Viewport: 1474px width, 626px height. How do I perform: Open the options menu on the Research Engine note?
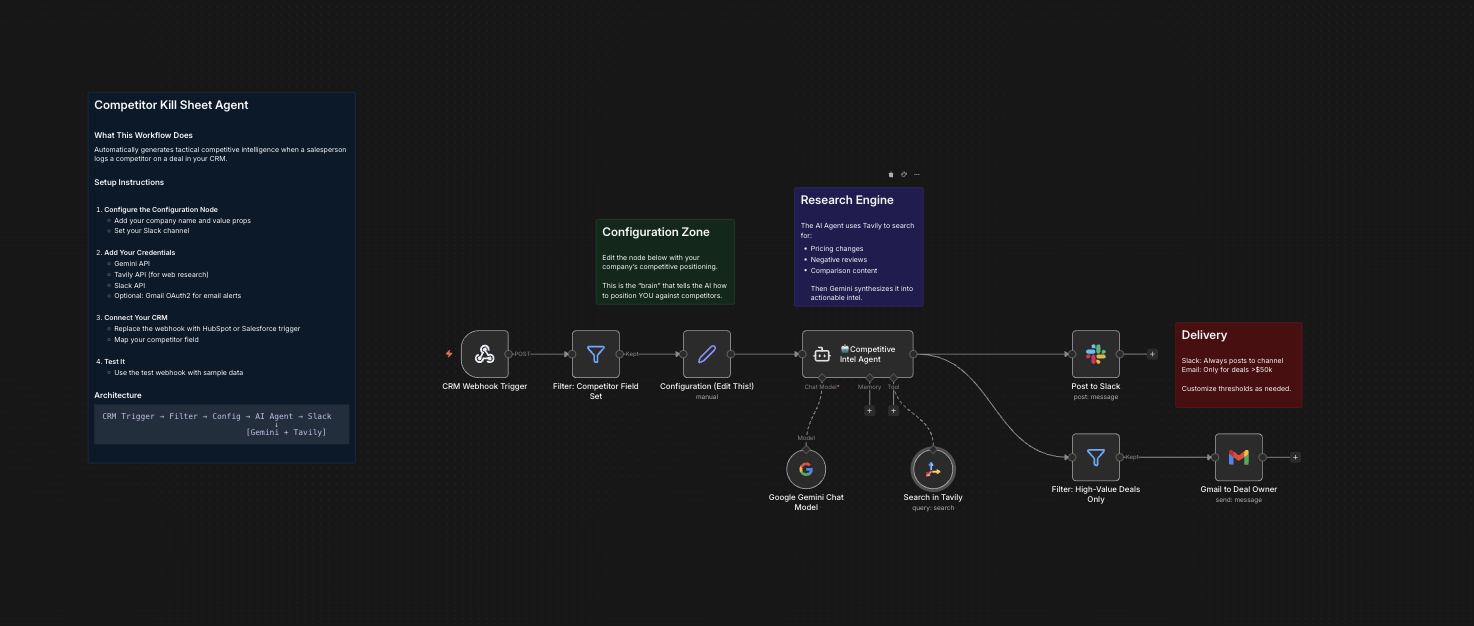pos(917,174)
